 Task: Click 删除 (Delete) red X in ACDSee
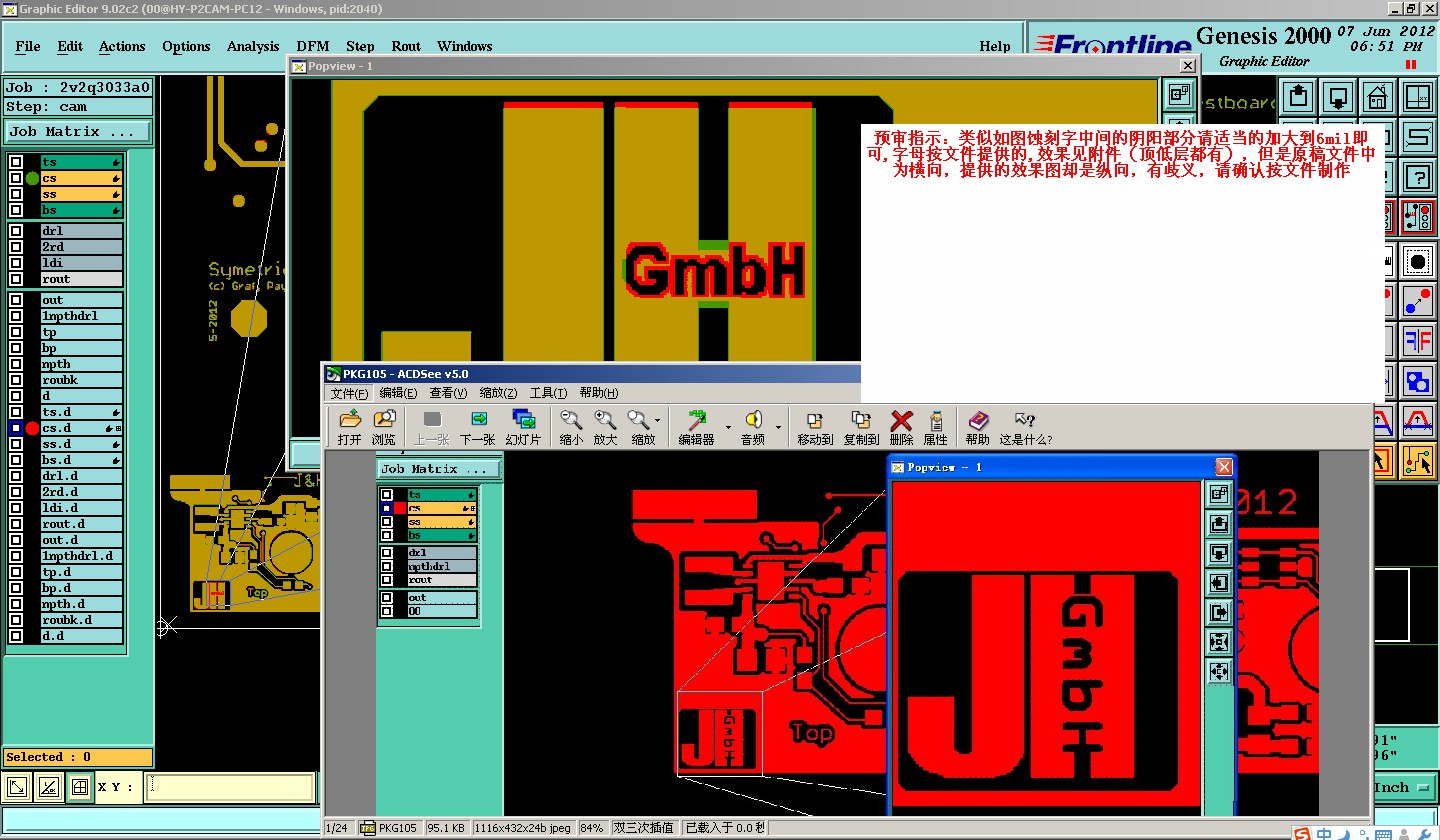coord(901,427)
